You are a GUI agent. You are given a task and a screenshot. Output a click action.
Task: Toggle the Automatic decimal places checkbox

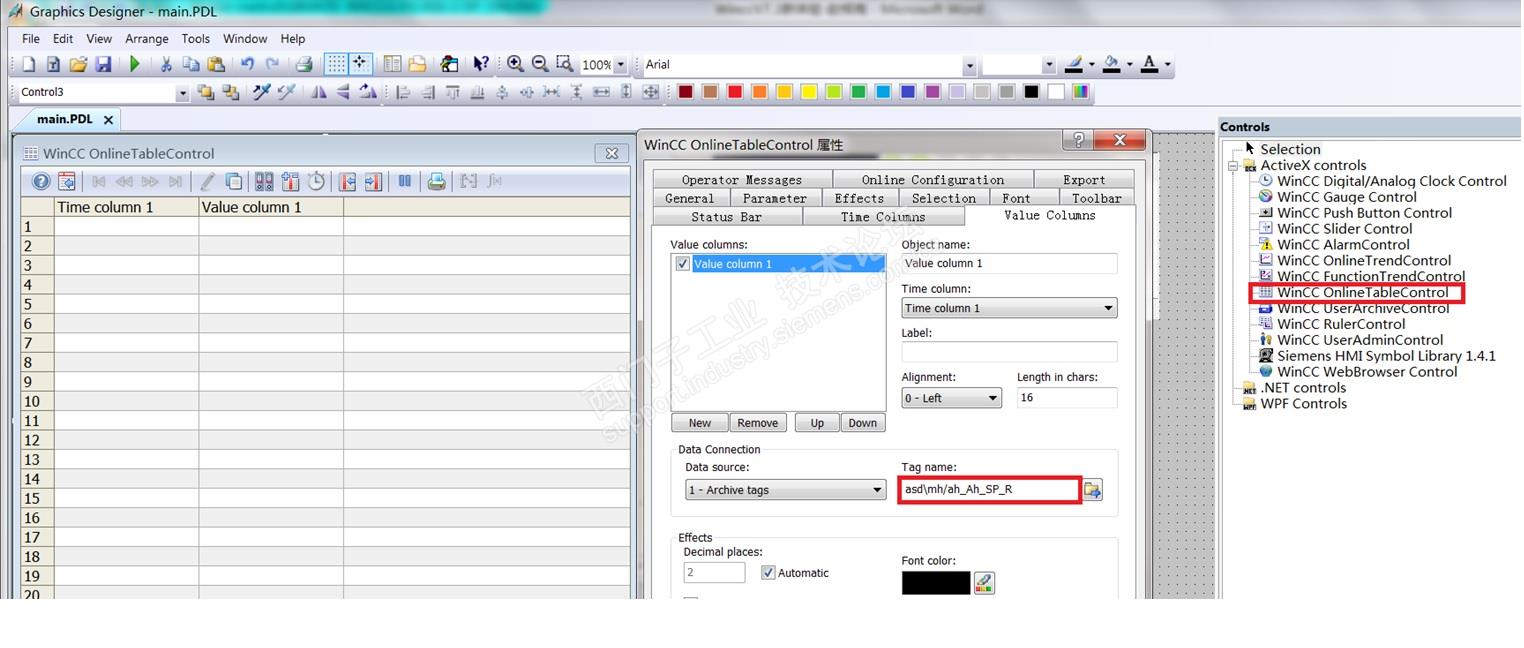[768, 573]
